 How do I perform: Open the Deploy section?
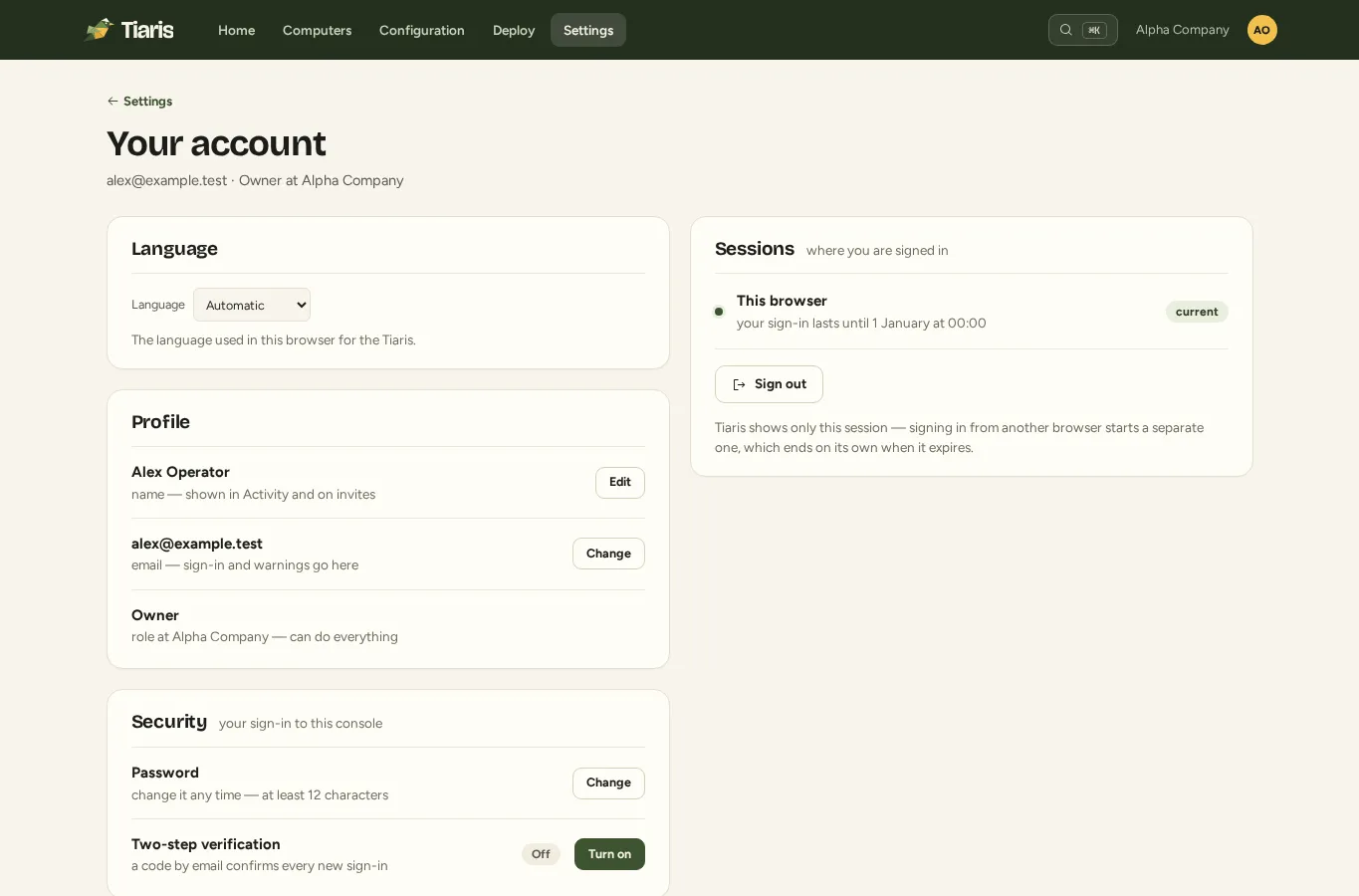pos(514,30)
